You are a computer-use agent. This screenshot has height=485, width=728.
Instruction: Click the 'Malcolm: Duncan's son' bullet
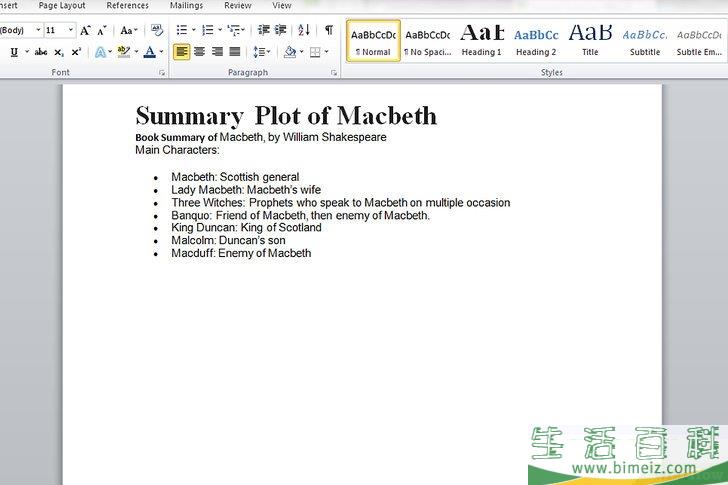click(228, 240)
